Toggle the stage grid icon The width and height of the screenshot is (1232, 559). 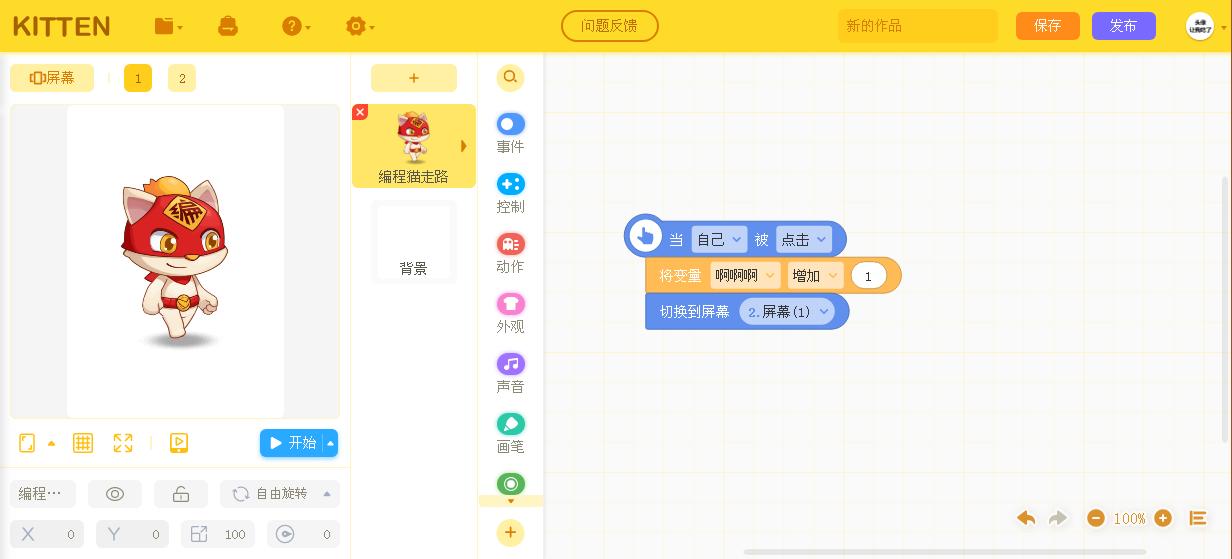[x=83, y=442]
